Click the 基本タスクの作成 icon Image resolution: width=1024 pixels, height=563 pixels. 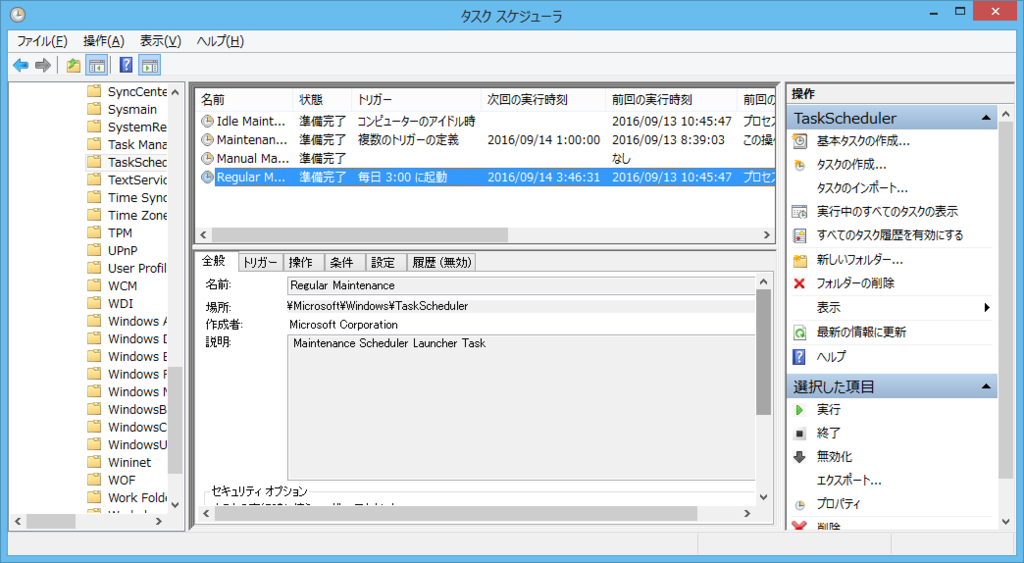point(799,141)
